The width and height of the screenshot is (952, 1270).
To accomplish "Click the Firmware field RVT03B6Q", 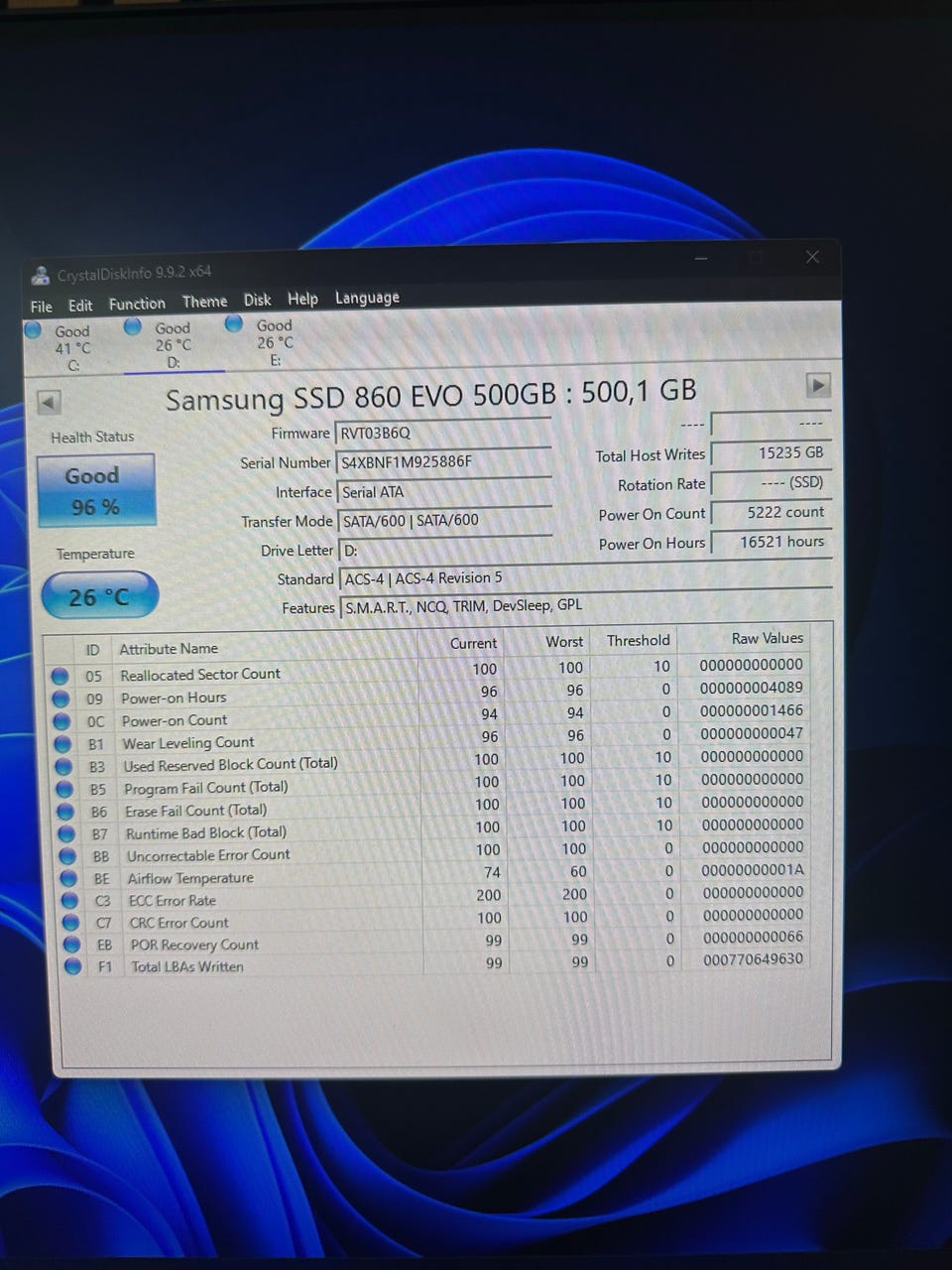I will coord(444,433).
